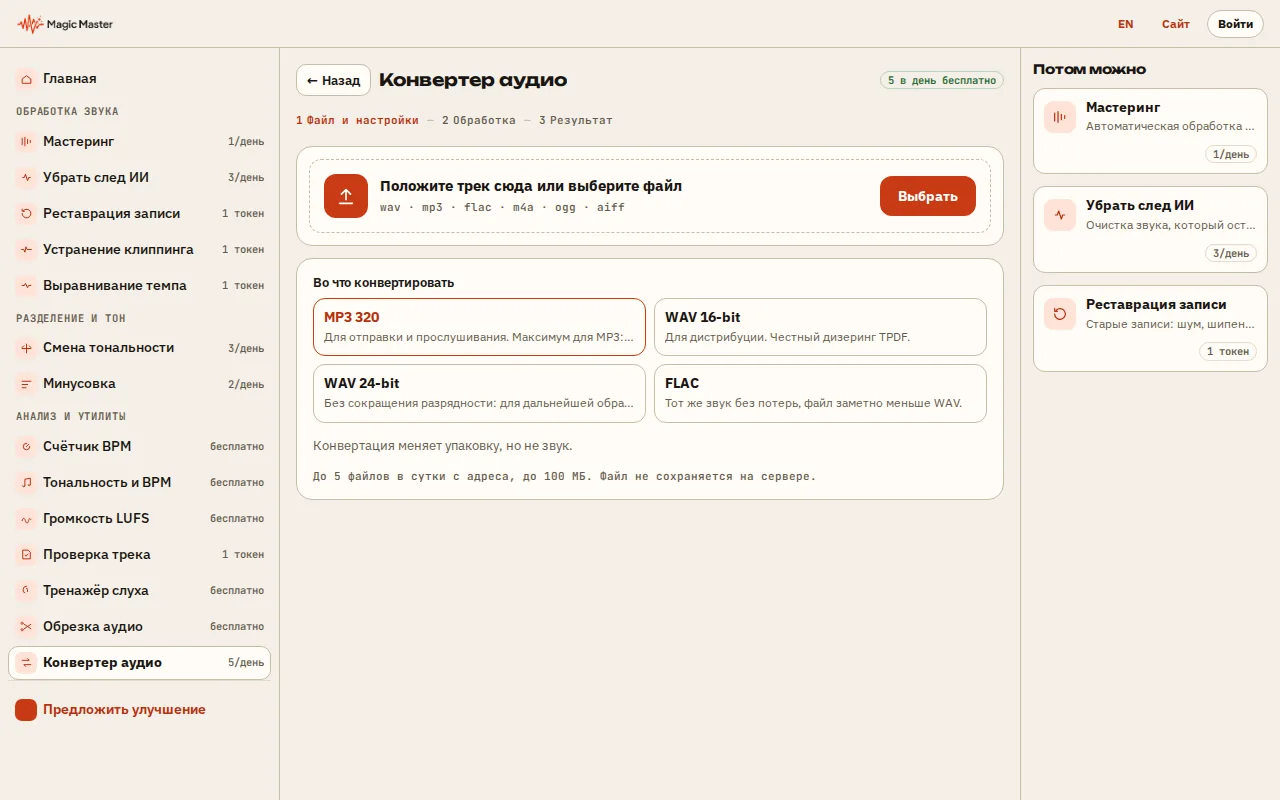This screenshot has height=800, width=1280.
Task: Go back with the Назад button
Action: pos(333,80)
